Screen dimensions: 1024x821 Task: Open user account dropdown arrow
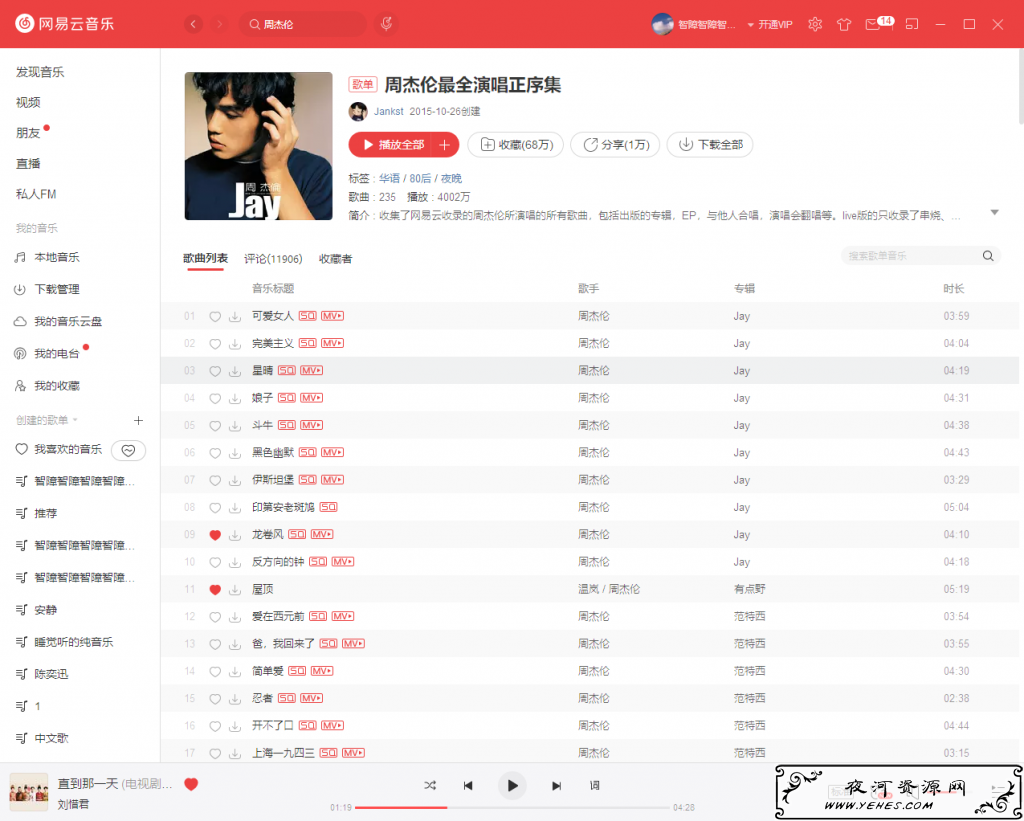[x=750, y=25]
